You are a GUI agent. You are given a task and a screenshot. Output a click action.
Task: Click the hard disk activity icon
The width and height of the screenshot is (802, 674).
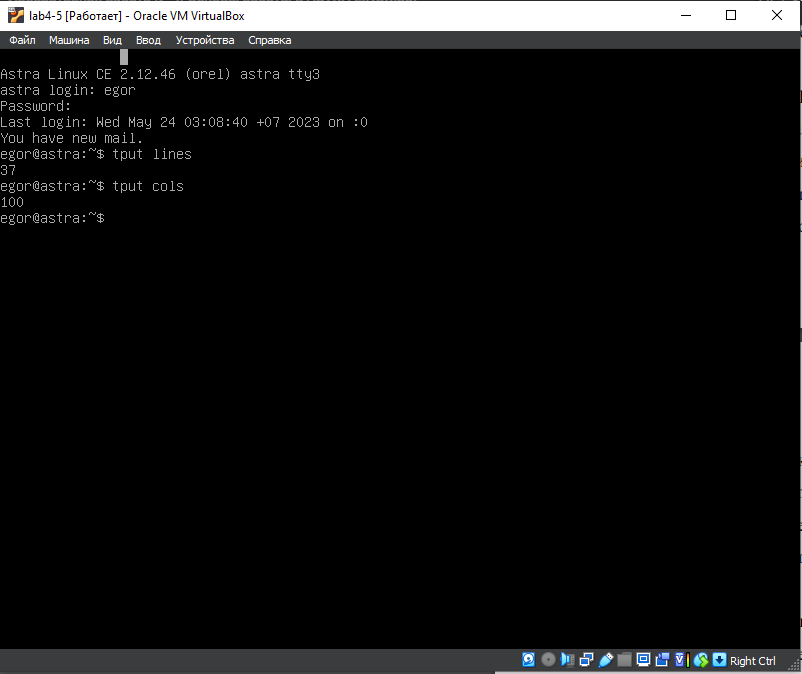coord(528,660)
